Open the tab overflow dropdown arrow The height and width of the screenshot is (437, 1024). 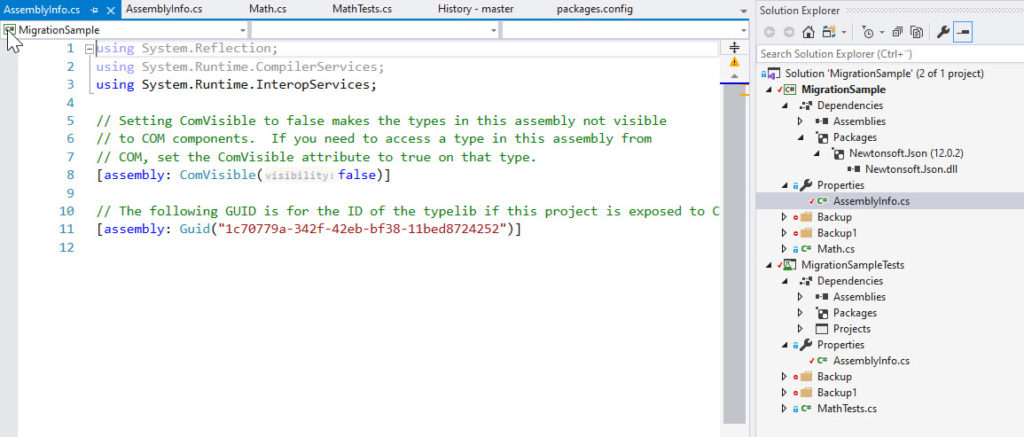point(743,10)
